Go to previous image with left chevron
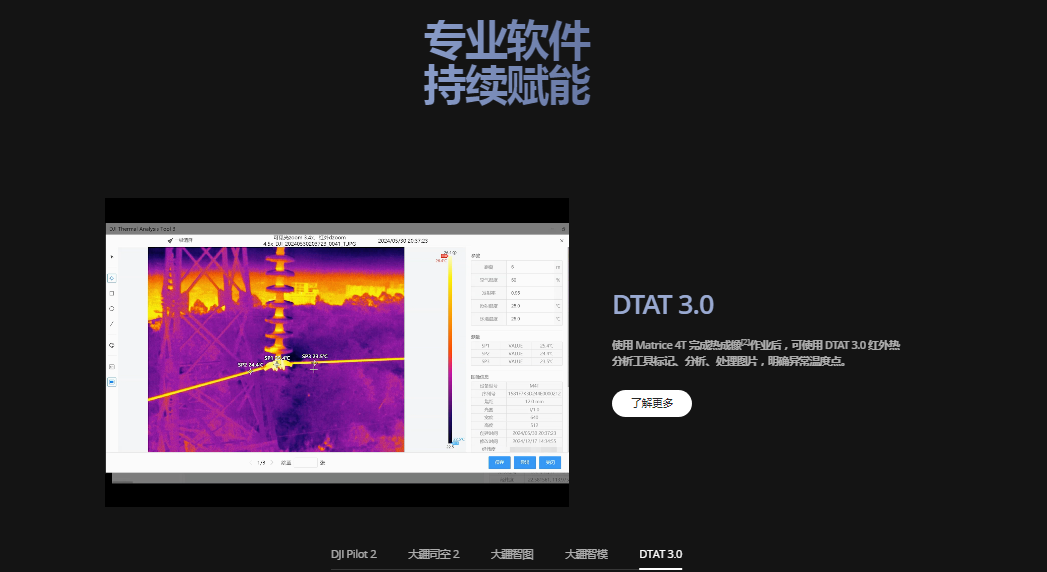1047x572 pixels. pyautogui.click(x=252, y=463)
